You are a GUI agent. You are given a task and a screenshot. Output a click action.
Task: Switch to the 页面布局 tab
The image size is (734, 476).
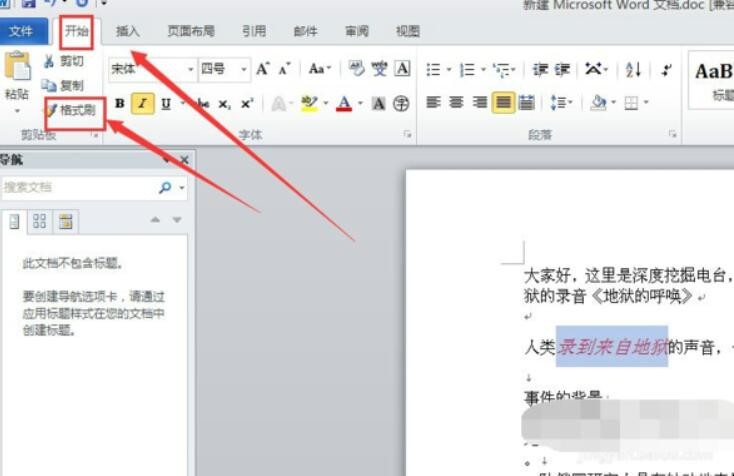tap(191, 31)
